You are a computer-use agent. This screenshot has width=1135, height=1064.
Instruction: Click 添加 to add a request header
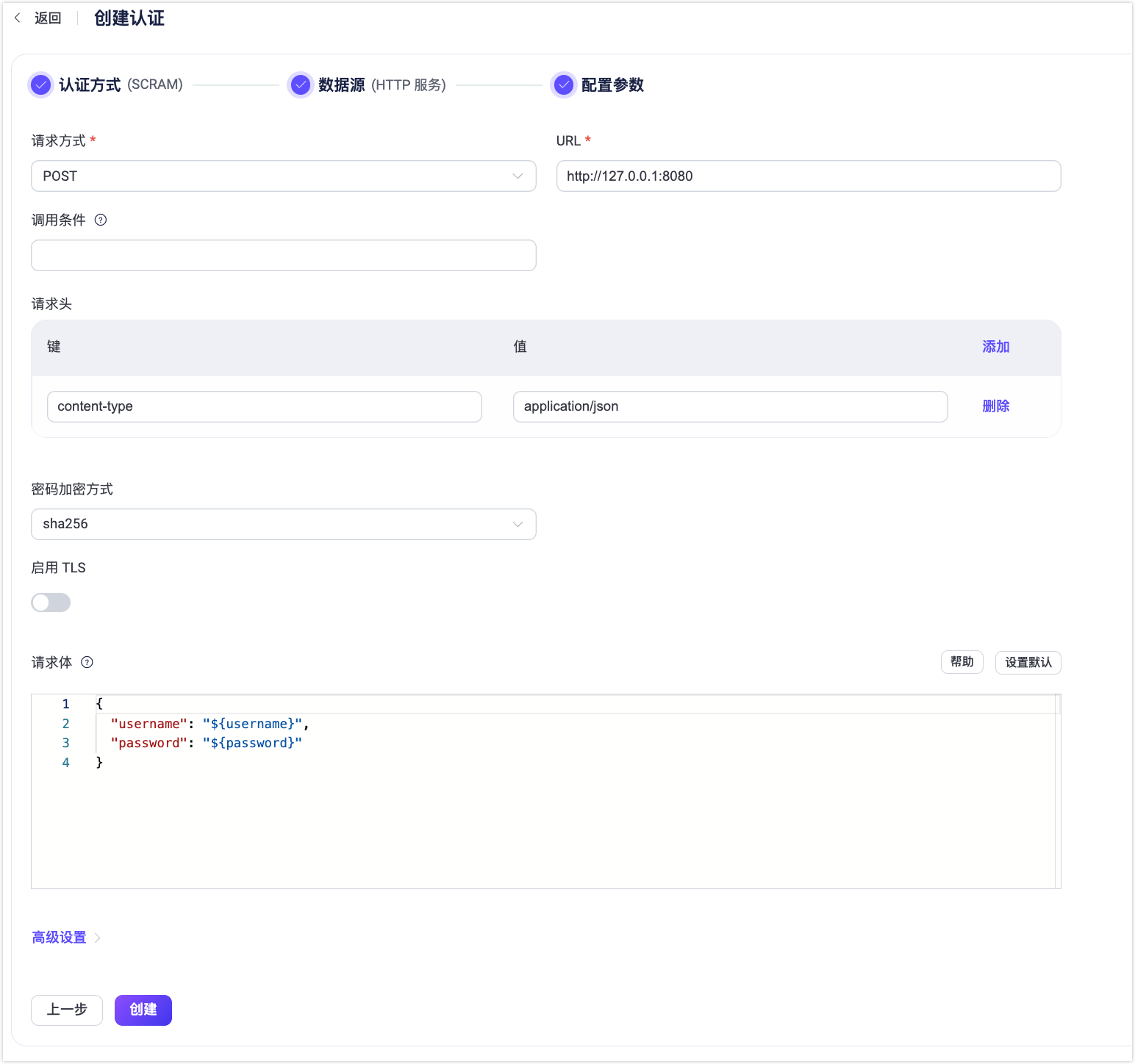tap(995, 346)
